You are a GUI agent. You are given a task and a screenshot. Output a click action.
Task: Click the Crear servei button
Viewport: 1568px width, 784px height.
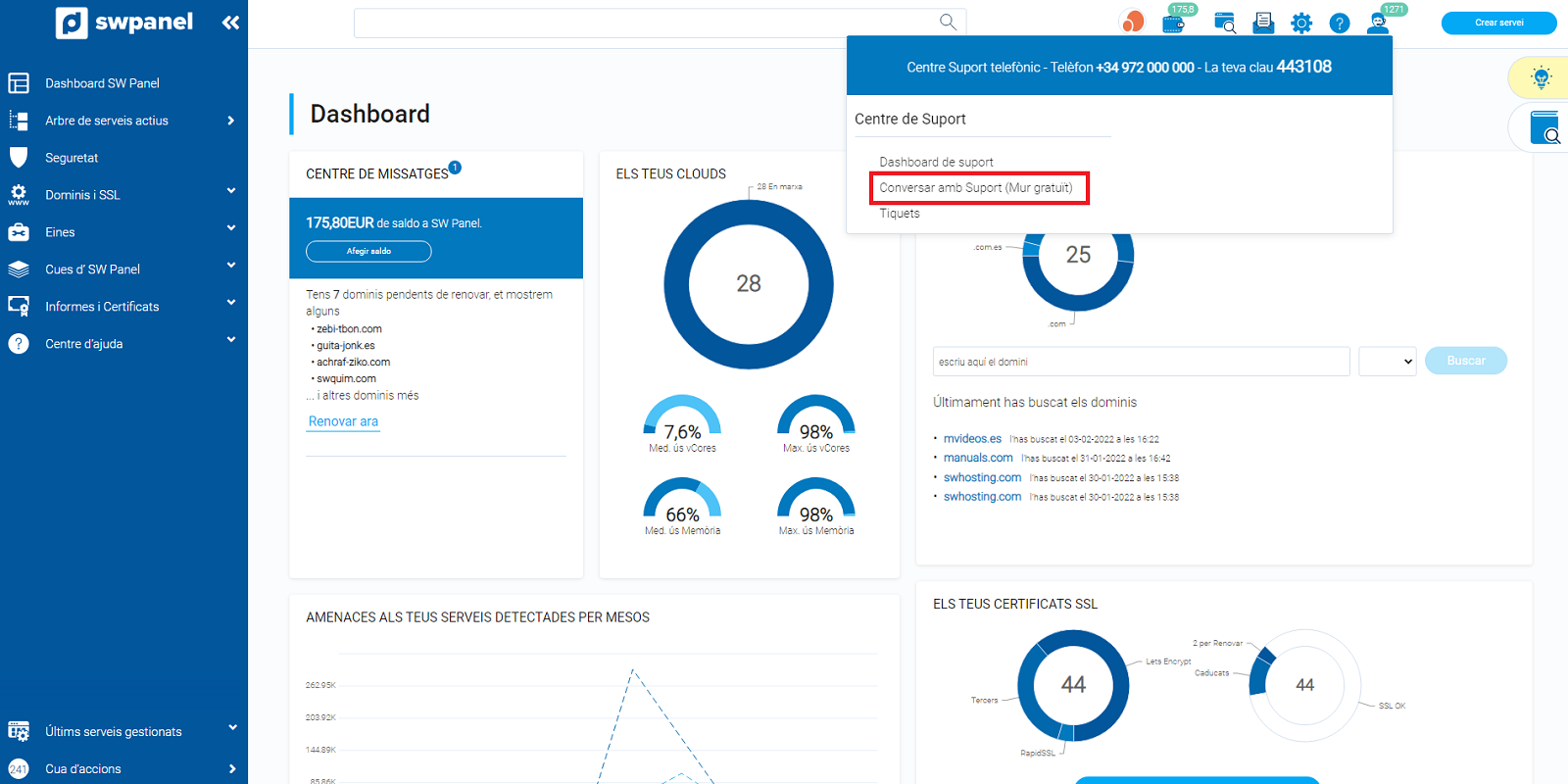point(1498,23)
